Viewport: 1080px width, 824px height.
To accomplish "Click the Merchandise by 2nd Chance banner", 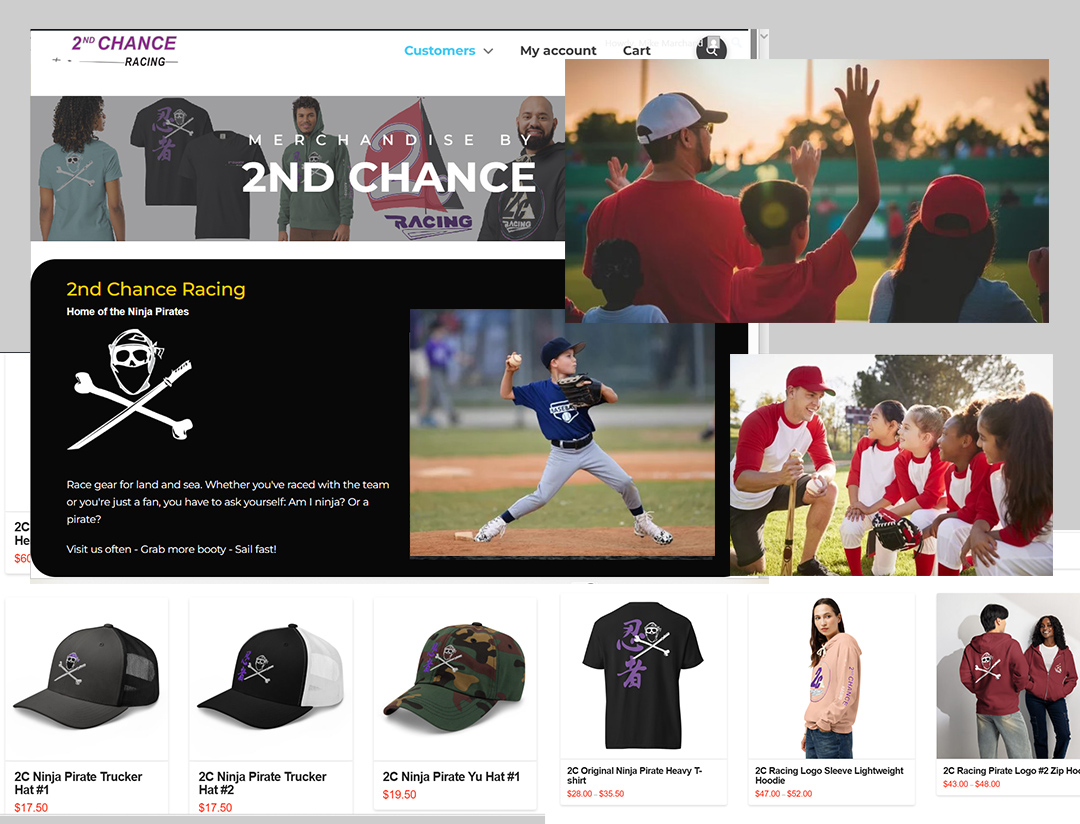I will coord(298,168).
